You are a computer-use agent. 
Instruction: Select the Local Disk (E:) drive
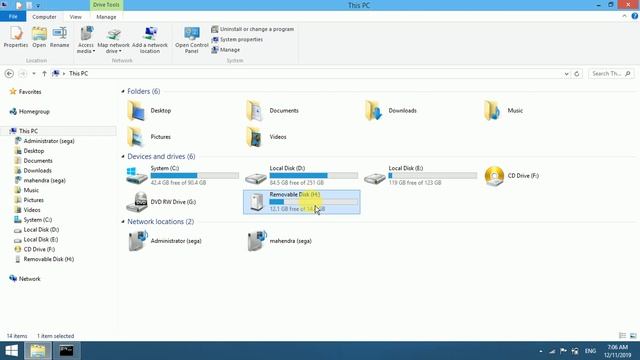click(x=420, y=176)
